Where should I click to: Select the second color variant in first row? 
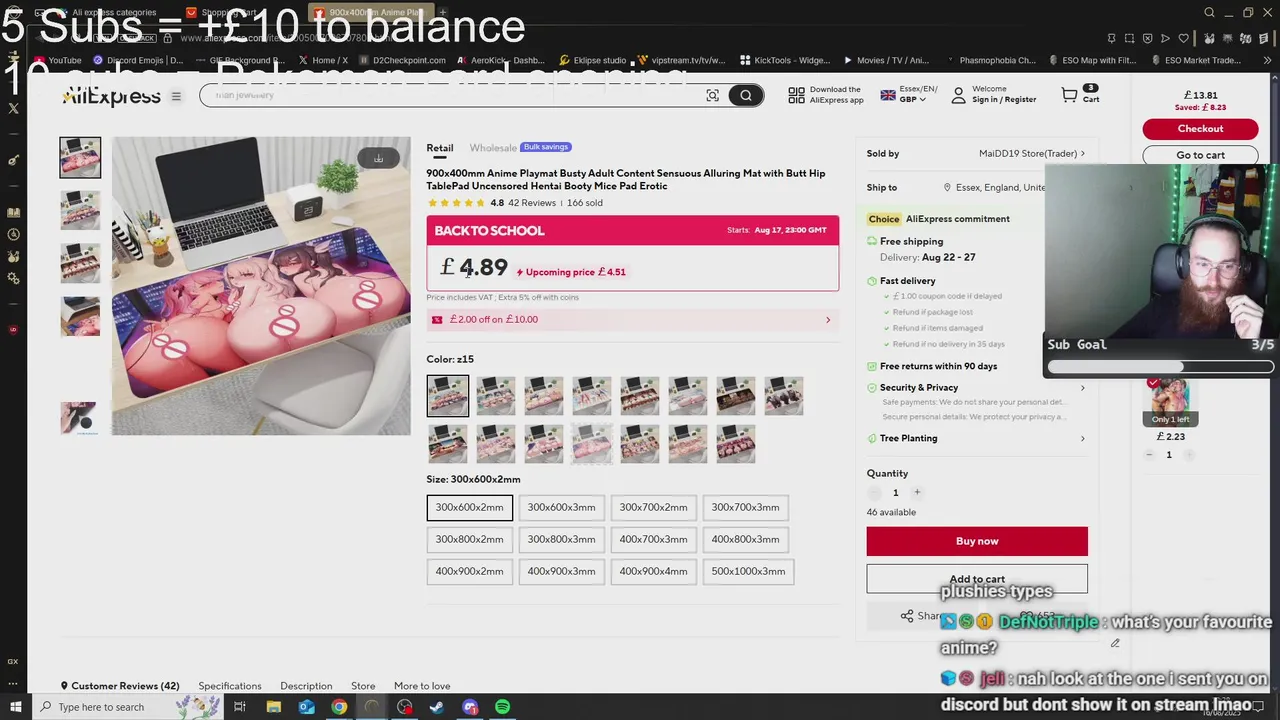pos(495,396)
